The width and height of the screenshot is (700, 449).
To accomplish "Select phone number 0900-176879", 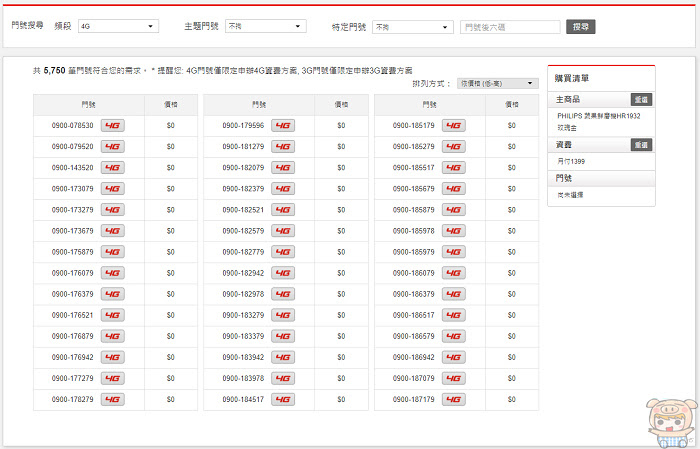I will (72, 336).
